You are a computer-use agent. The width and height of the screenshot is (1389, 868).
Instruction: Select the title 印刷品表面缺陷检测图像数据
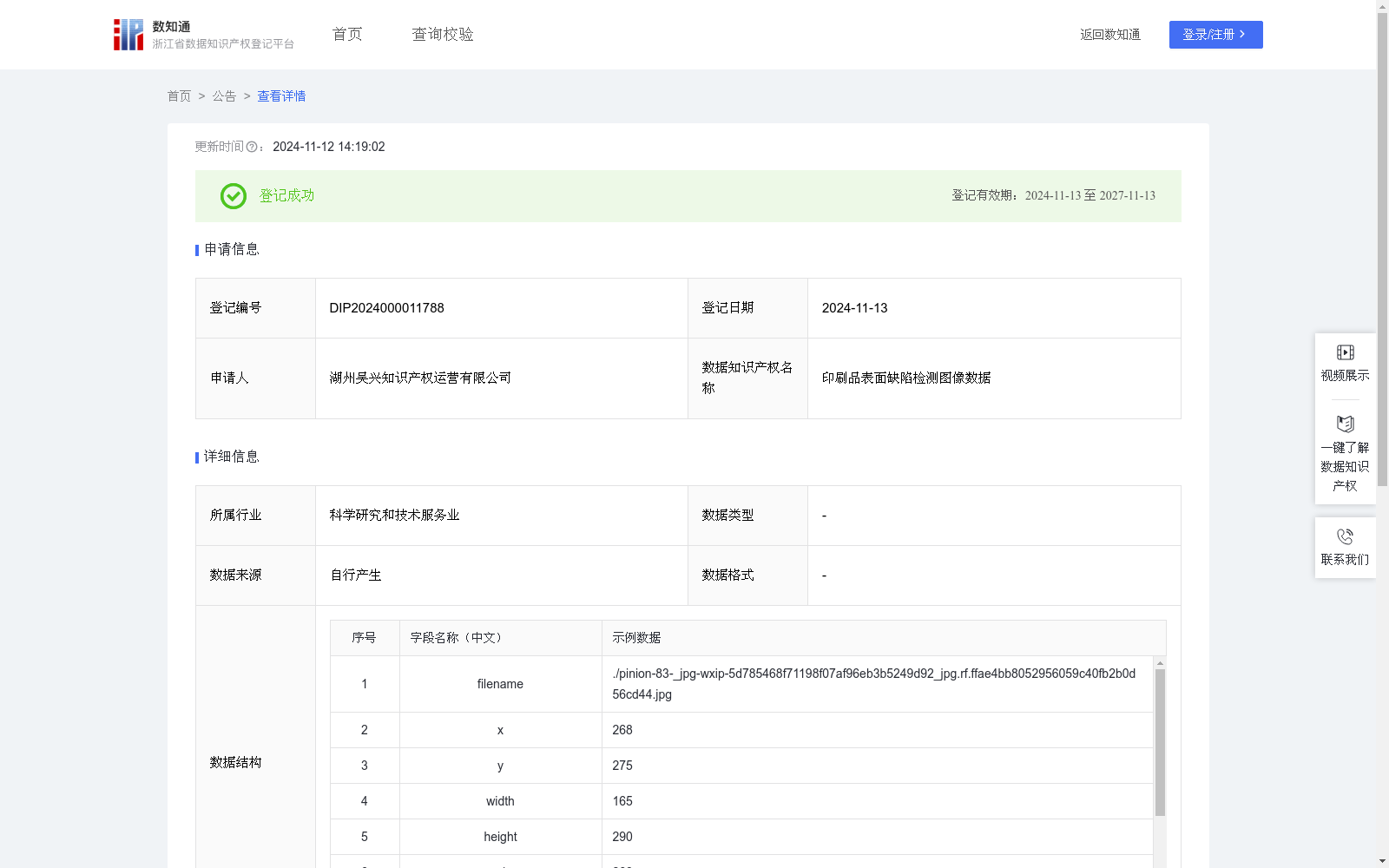pos(906,378)
